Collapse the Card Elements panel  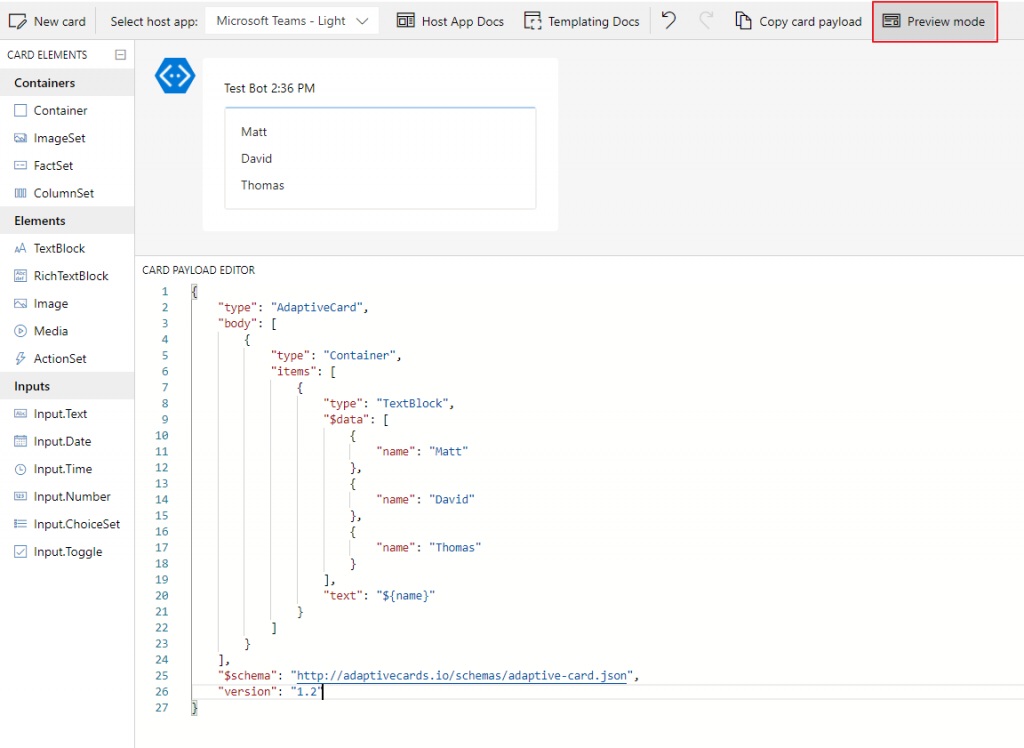pyautogui.click(x=122, y=54)
